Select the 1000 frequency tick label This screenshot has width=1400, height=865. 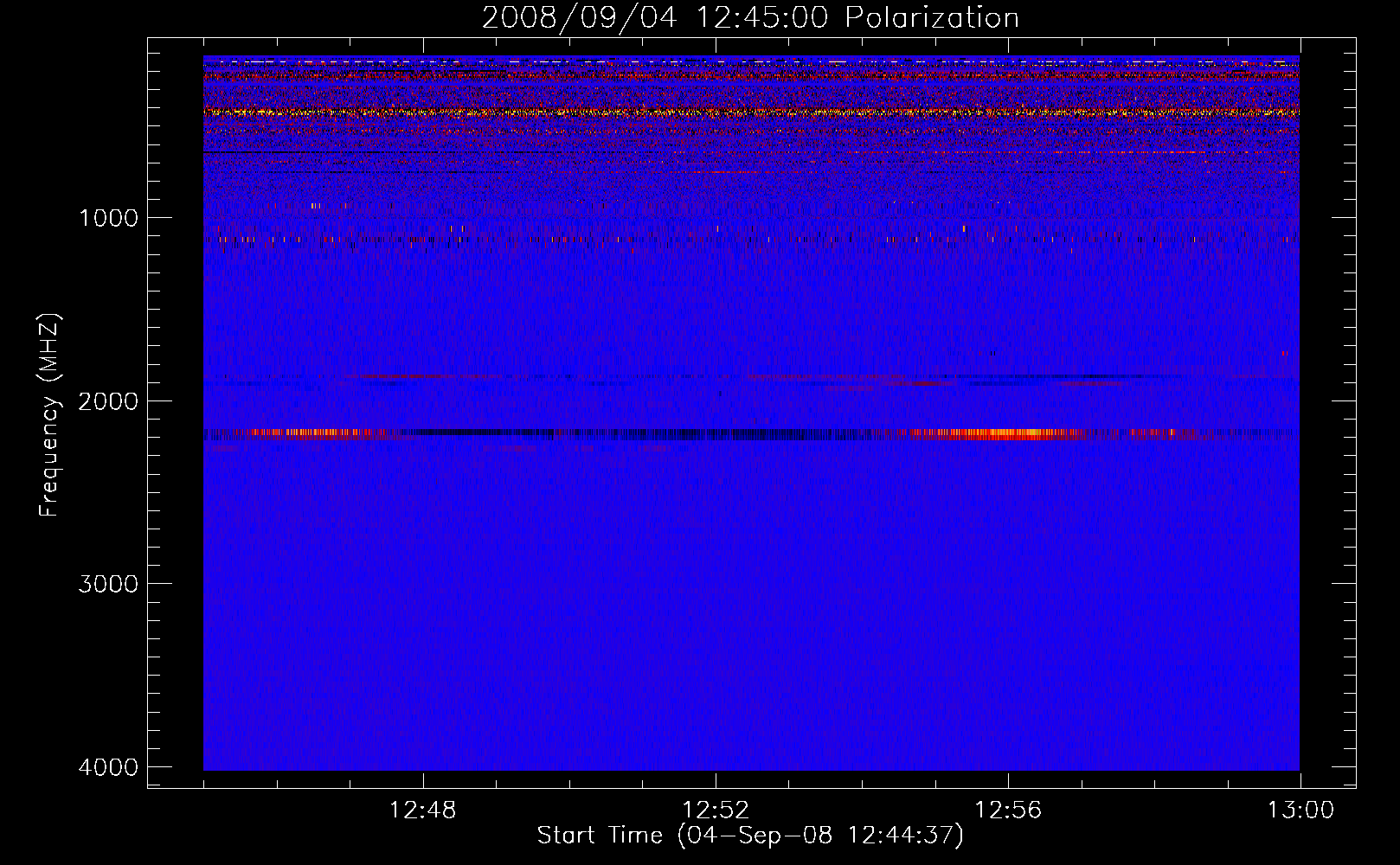tap(108, 218)
